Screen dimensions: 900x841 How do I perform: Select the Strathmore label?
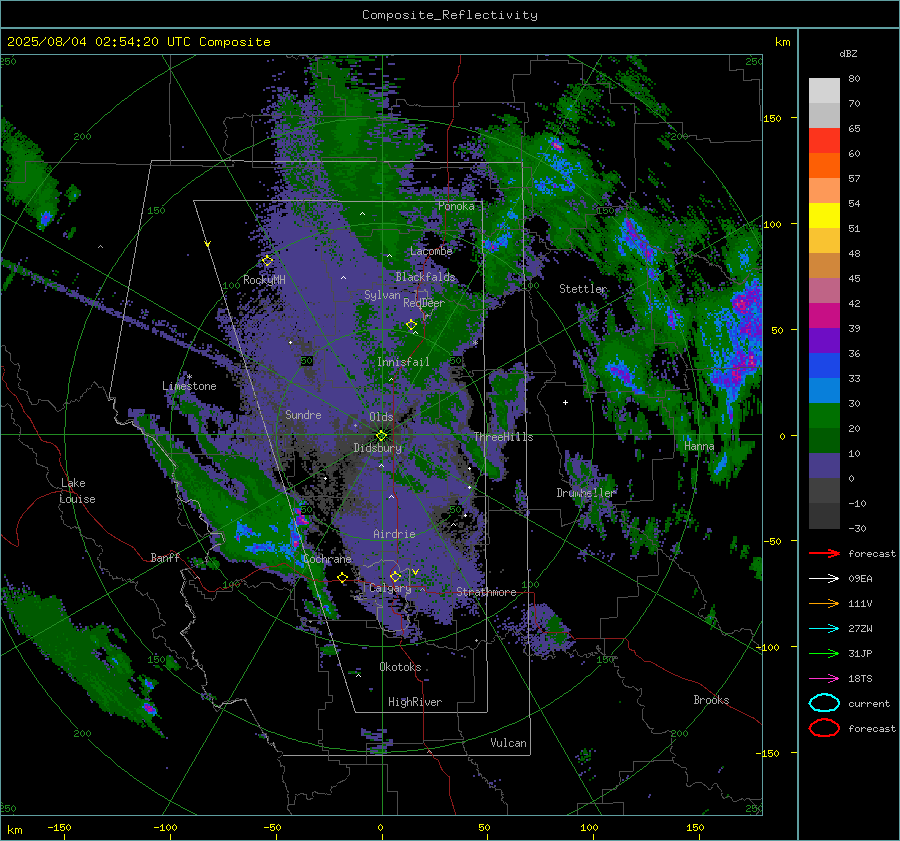[x=486, y=592]
